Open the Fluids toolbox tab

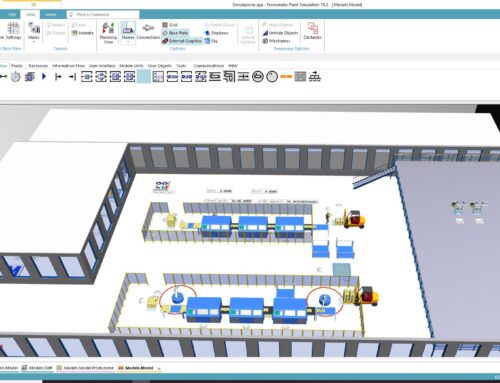17,66
